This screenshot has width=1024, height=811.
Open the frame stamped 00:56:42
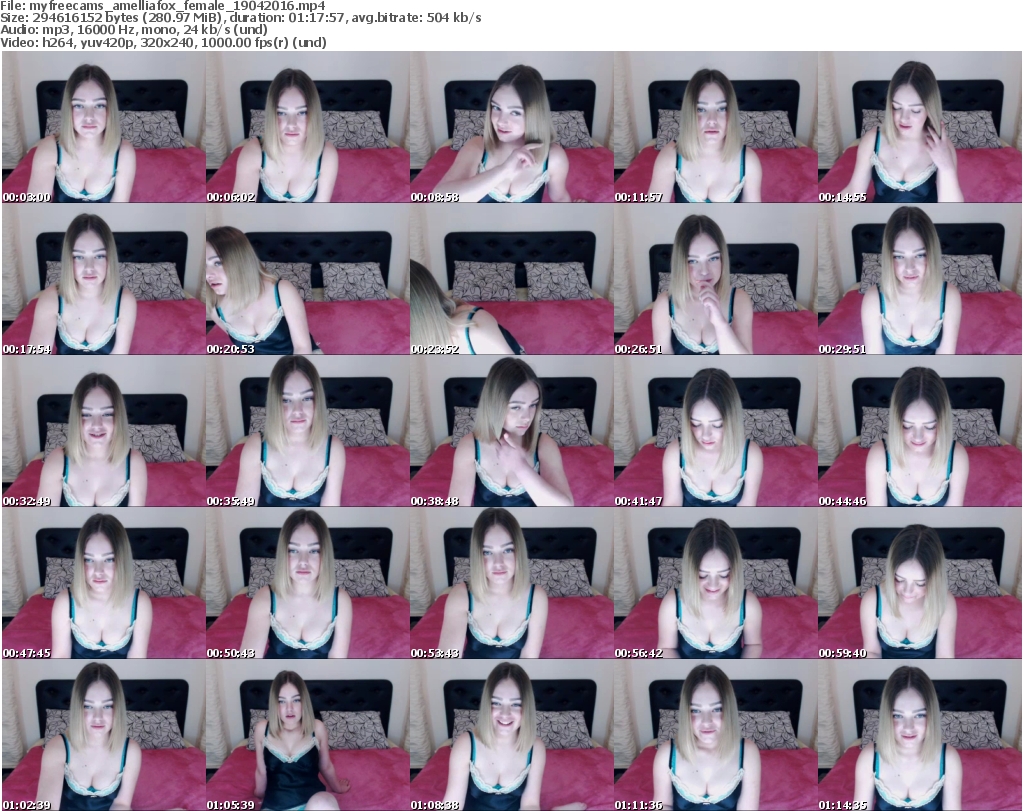[x=716, y=583]
